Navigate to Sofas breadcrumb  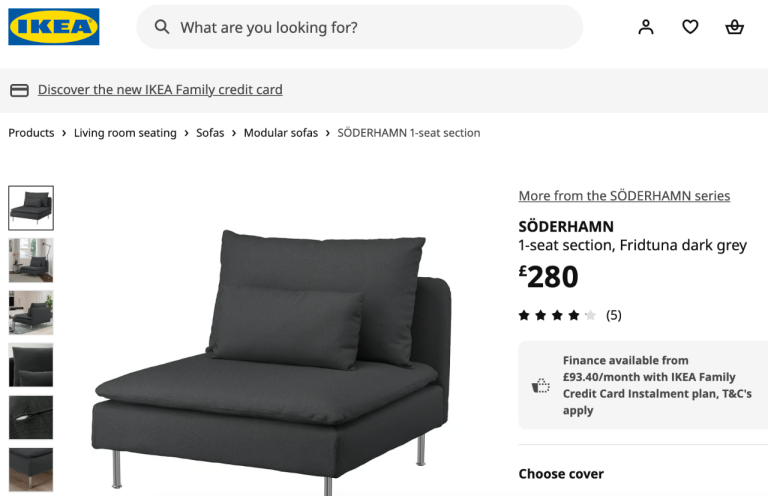click(x=210, y=133)
